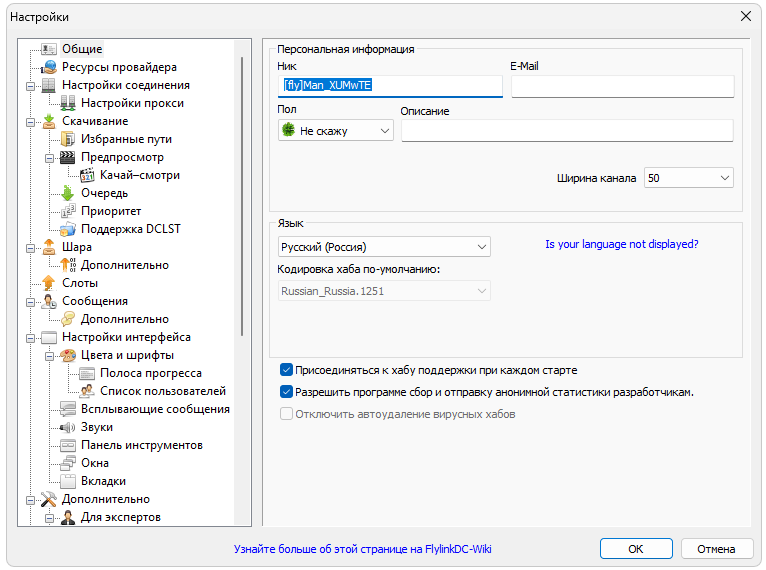
Task: Click the Дополнительно icon under Сообщения
Action: coord(68,319)
